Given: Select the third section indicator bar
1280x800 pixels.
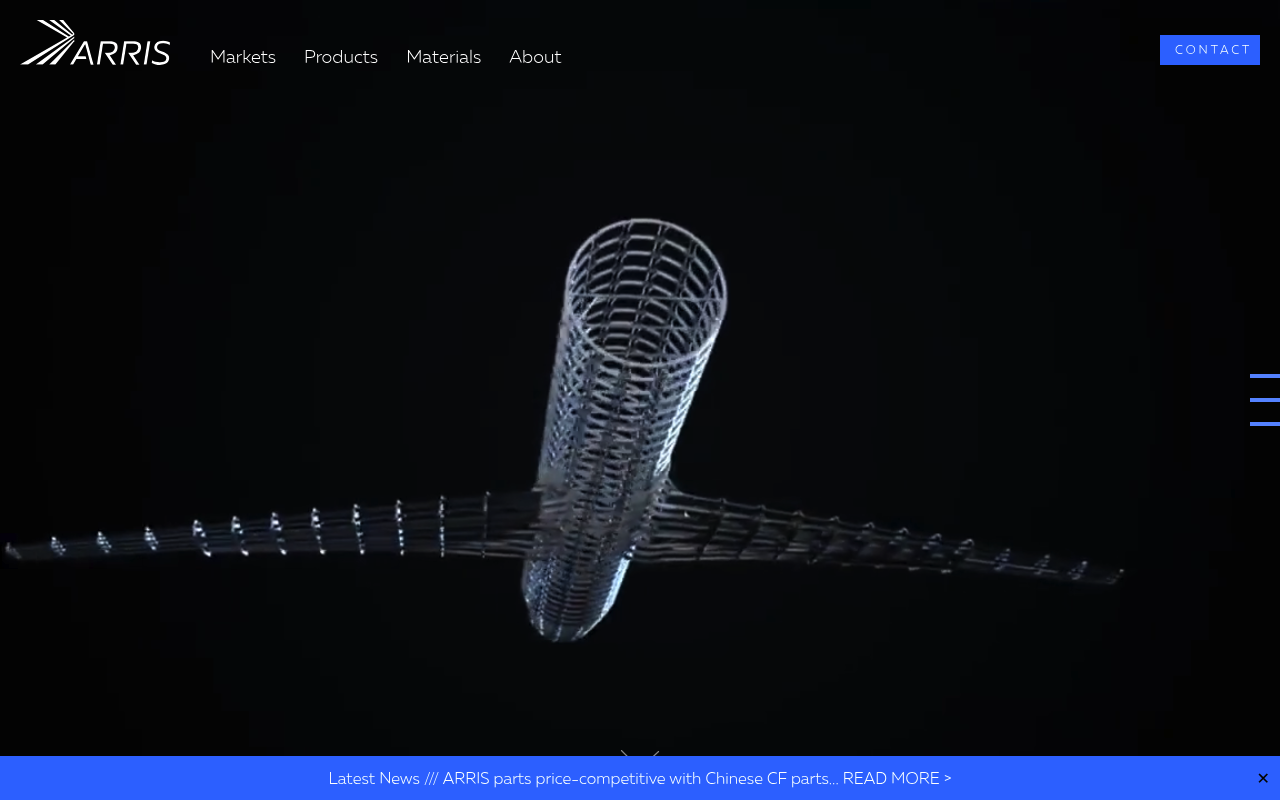Looking at the screenshot, I should tap(1265, 424).
